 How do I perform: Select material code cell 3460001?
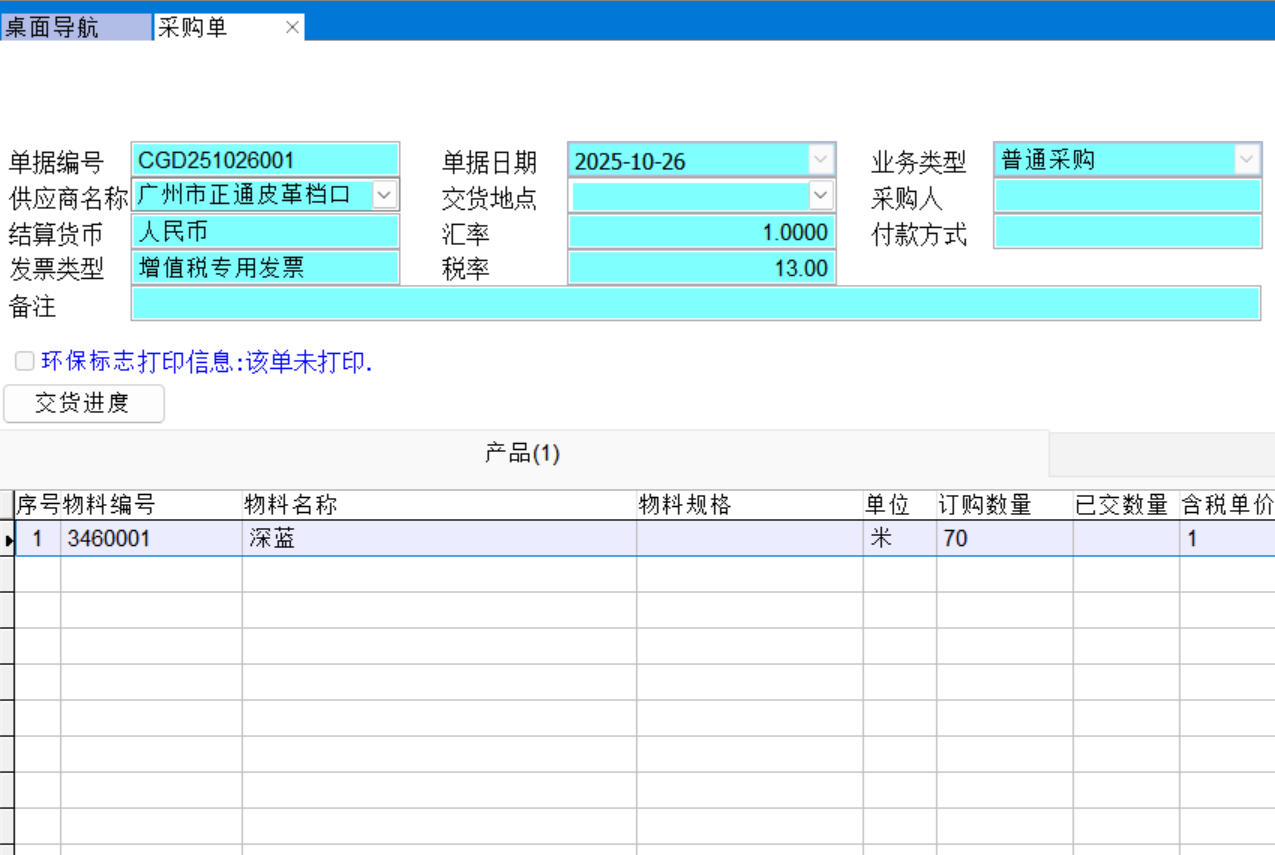coord(150,539)
